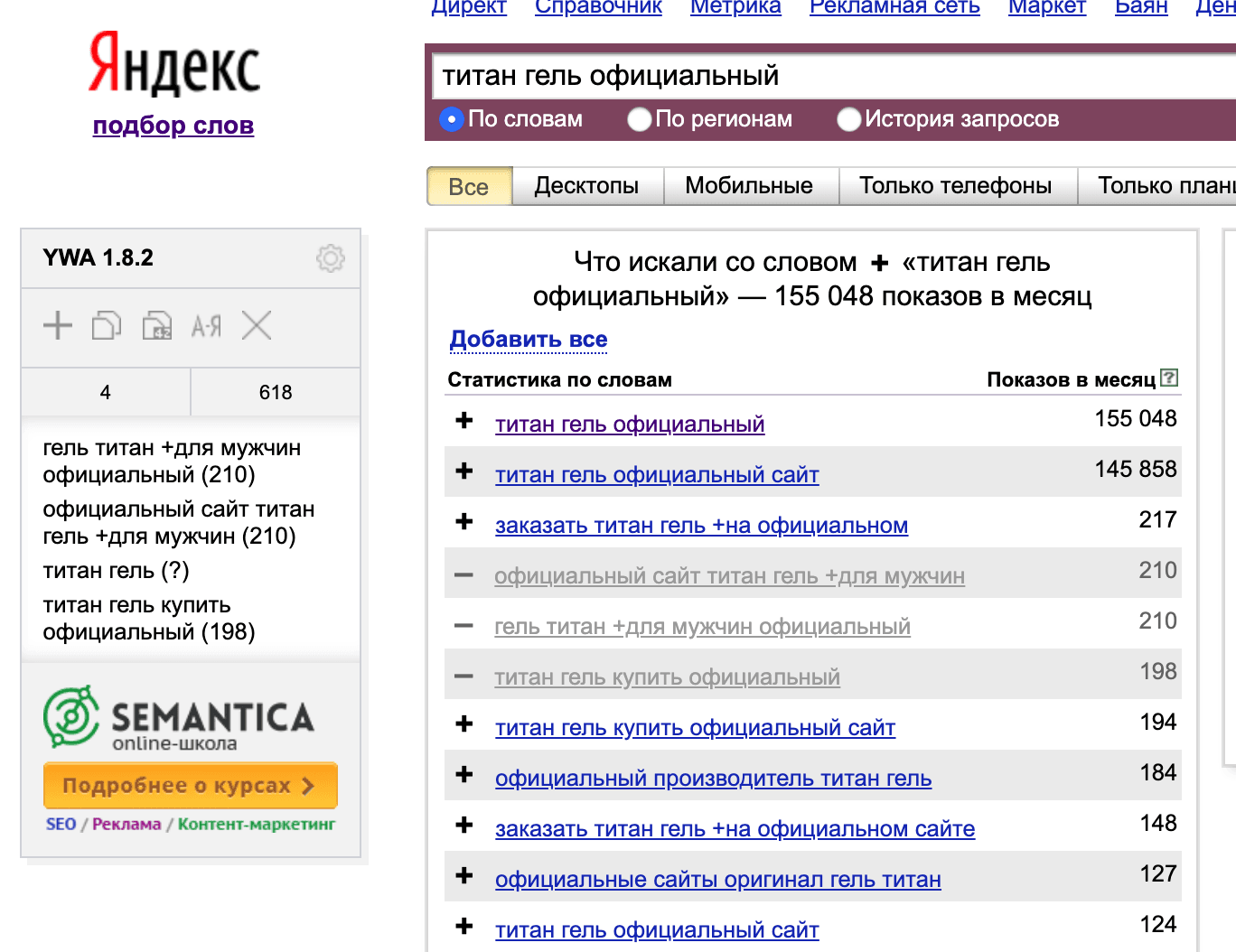Click impressions value '145 858'

1136,469
